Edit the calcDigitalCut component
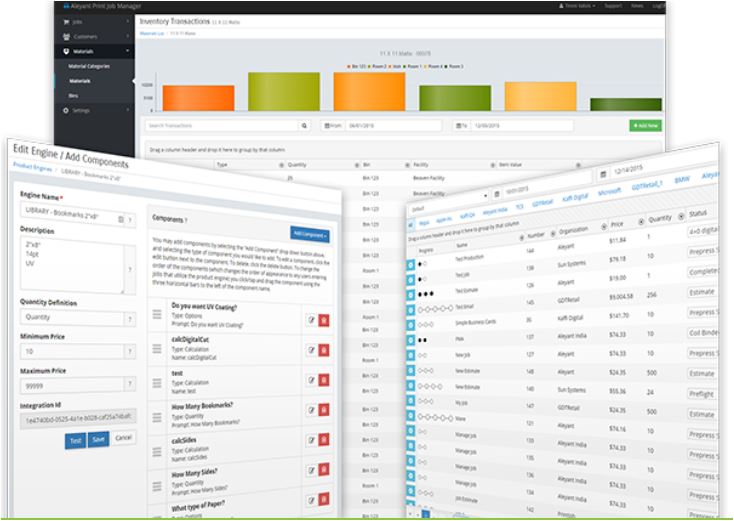The height and width of the screenshot is (521, 734). [311, 350]
